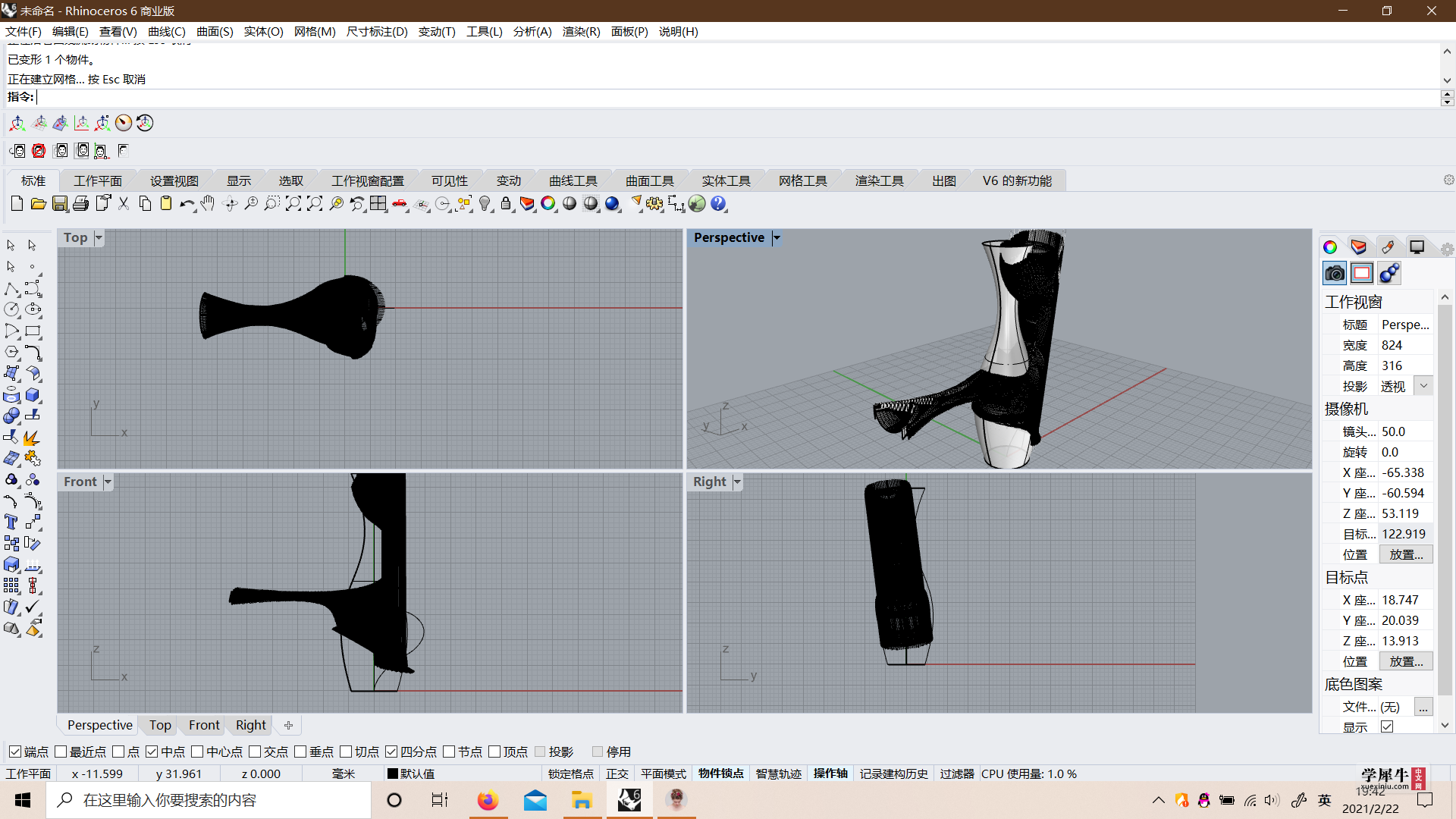The height and width of the screenshot is (819, 1456).
Task: Click the Boolean spheres icon in sidebar
Action: 11,416
